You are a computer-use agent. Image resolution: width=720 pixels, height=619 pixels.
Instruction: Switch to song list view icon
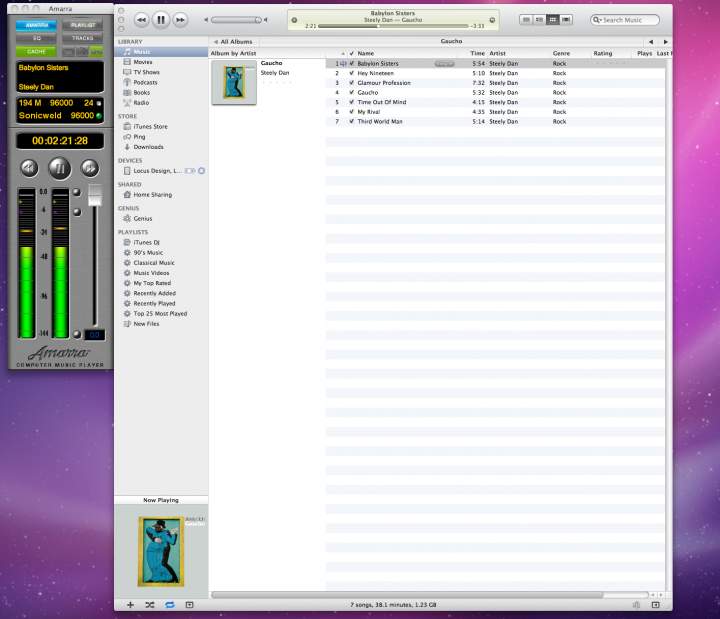click(x=526, y=20)
